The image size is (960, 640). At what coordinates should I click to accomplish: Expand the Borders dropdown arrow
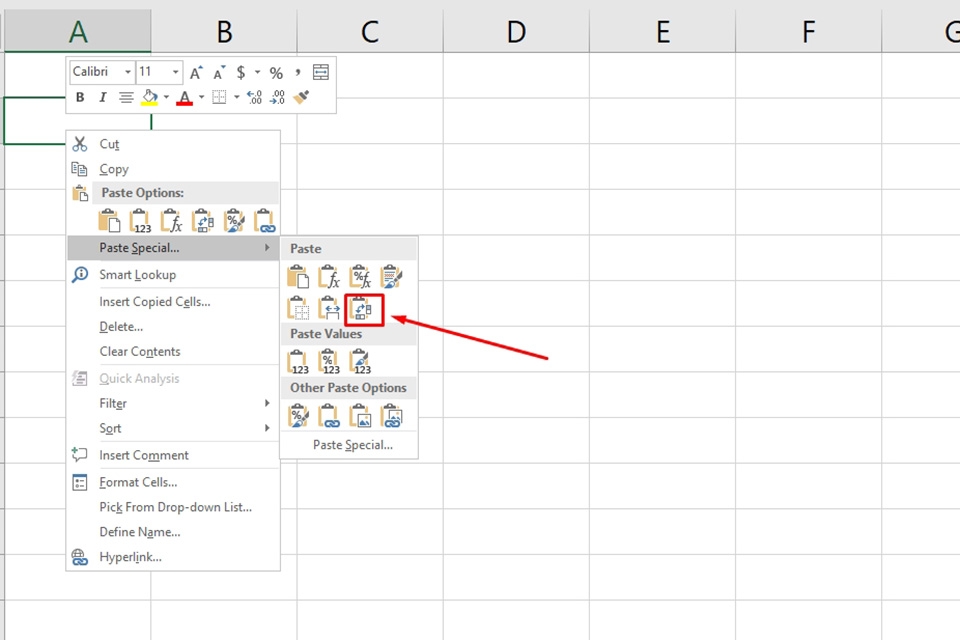(x=237, y=97)
